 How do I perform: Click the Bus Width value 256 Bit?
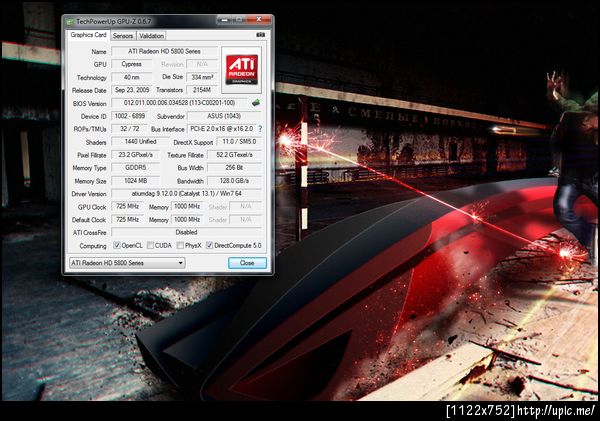(x=235, y=168)
